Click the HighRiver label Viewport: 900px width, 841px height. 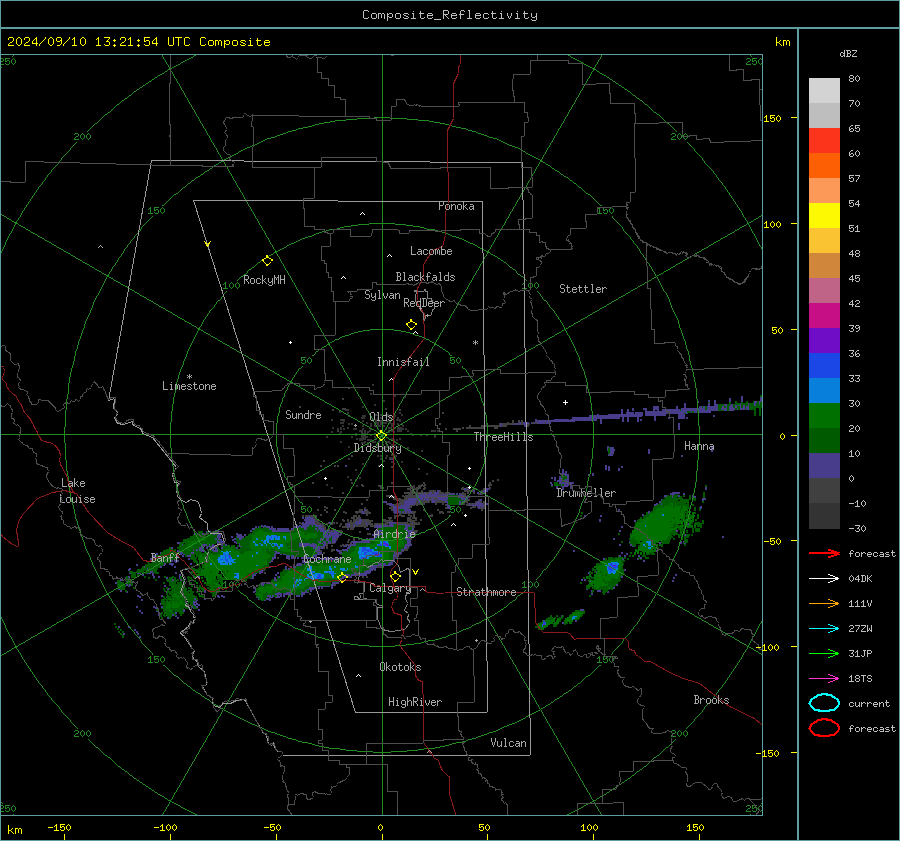[x=415, y=702]
